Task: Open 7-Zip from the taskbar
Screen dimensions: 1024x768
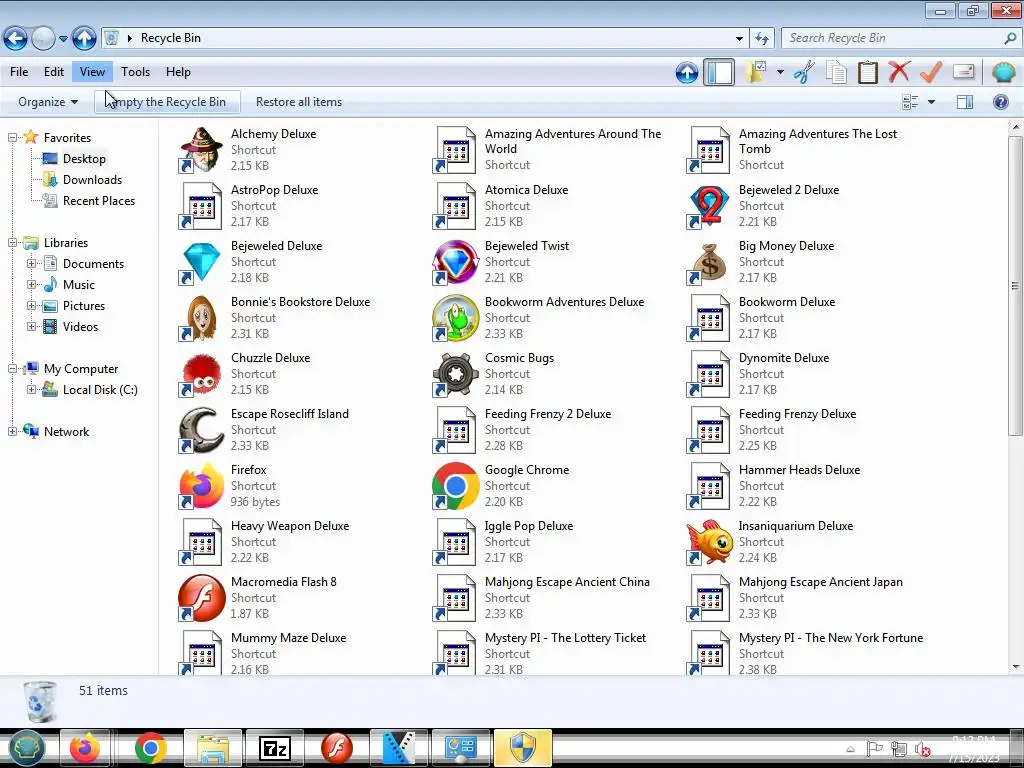Action: 274,748
